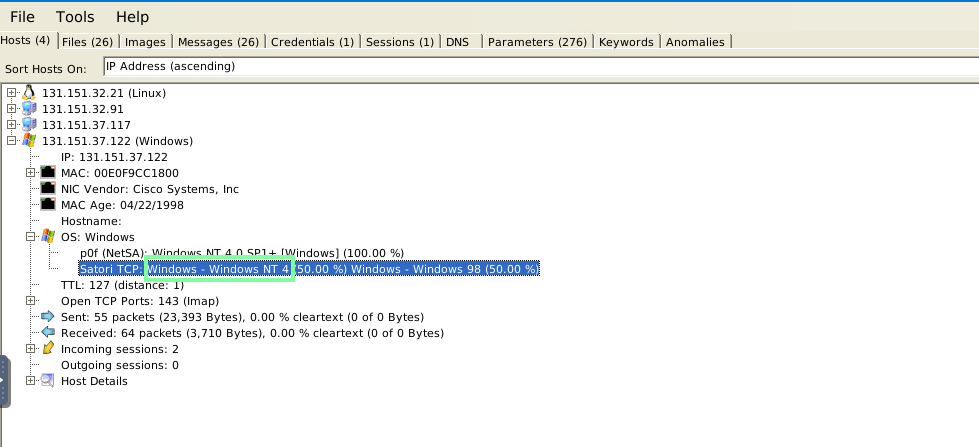This screenshot has height=447, width=979.
Task: Click the Linux penguin icon for 131.151.32.21
Action: pyautogui.click(x=29, y=93)
